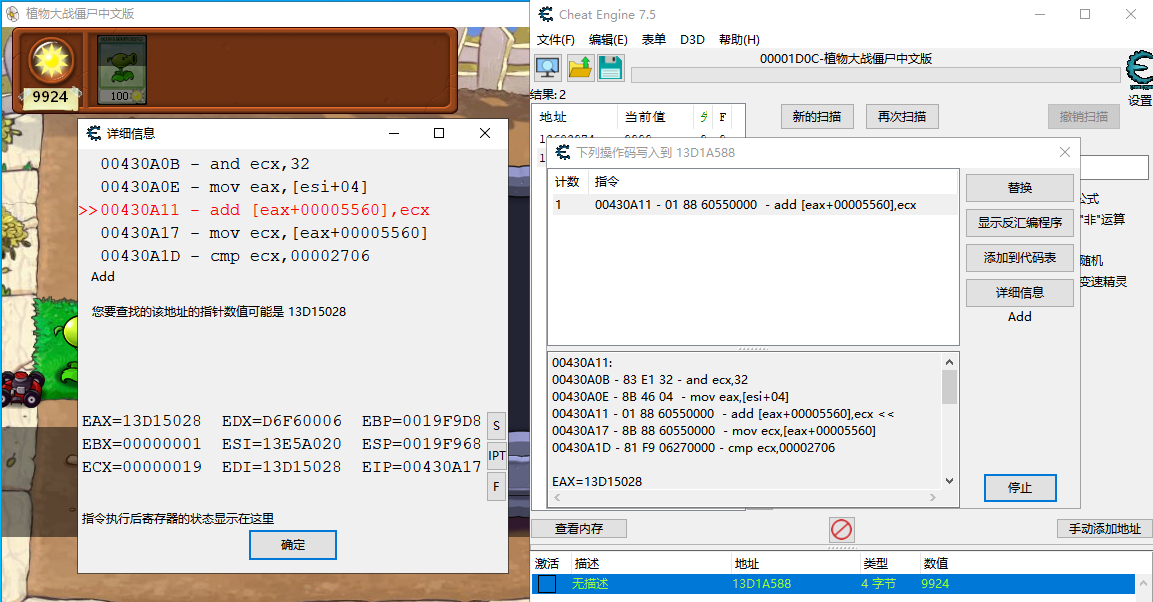This screenshot has width=1153, height=602.
Task: Click the 当前值 column header
Action: point(645,117)
